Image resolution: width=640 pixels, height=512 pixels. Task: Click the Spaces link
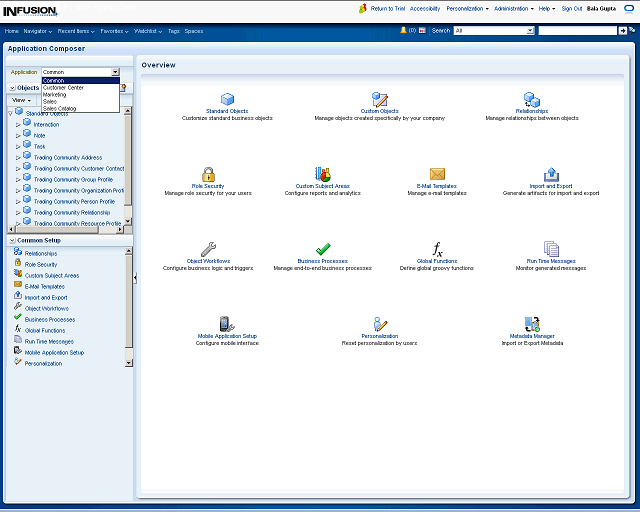[x=193, y=31]
